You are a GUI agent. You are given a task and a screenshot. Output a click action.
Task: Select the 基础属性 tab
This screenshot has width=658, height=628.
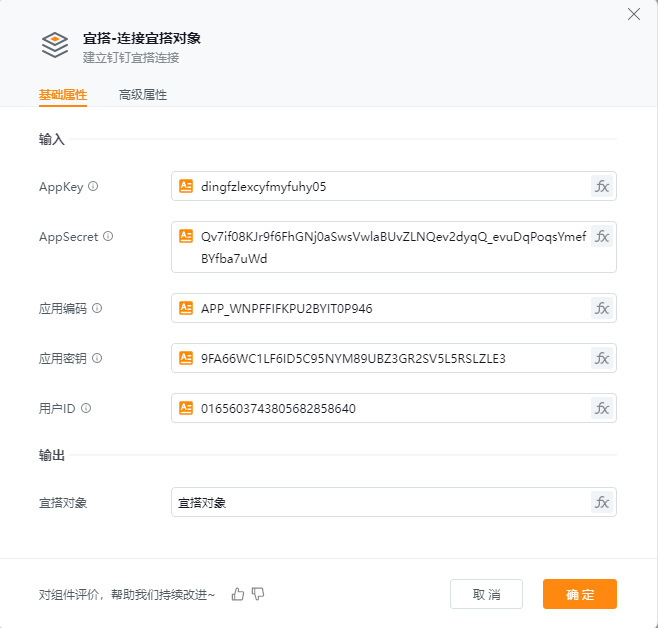pos(63,95)
